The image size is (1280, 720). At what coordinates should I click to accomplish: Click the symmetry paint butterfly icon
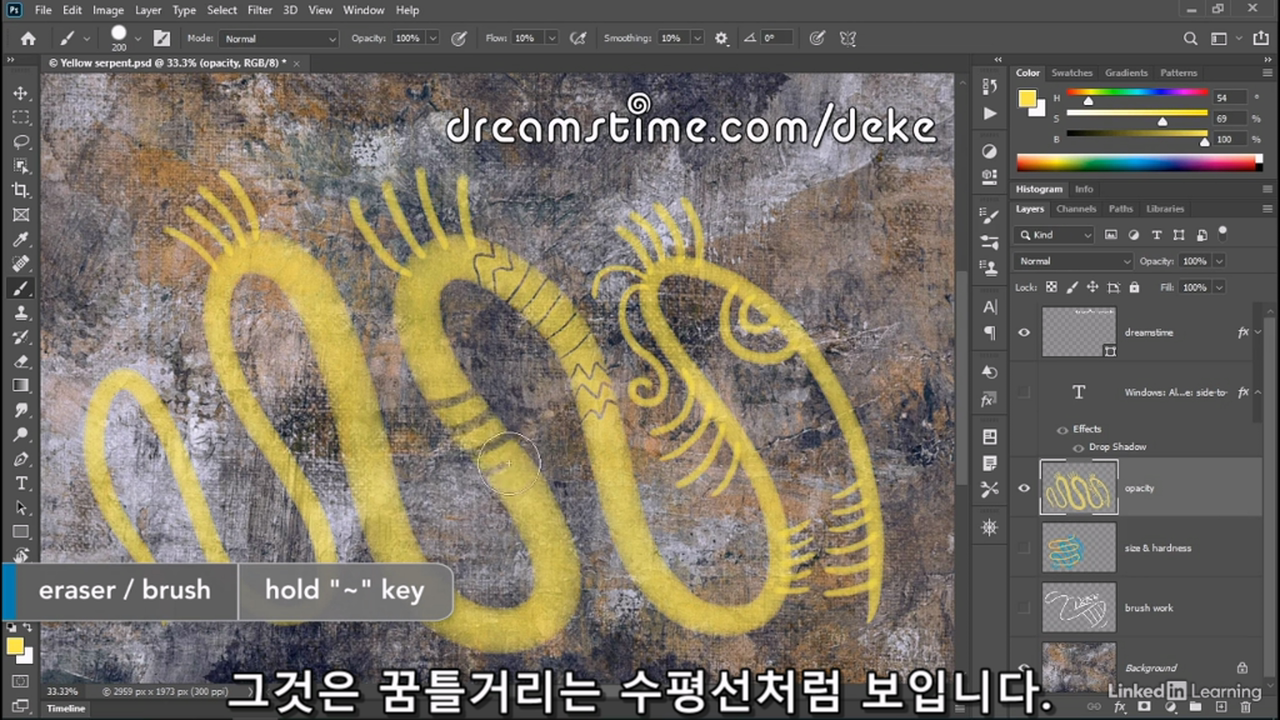click(848, 38)
